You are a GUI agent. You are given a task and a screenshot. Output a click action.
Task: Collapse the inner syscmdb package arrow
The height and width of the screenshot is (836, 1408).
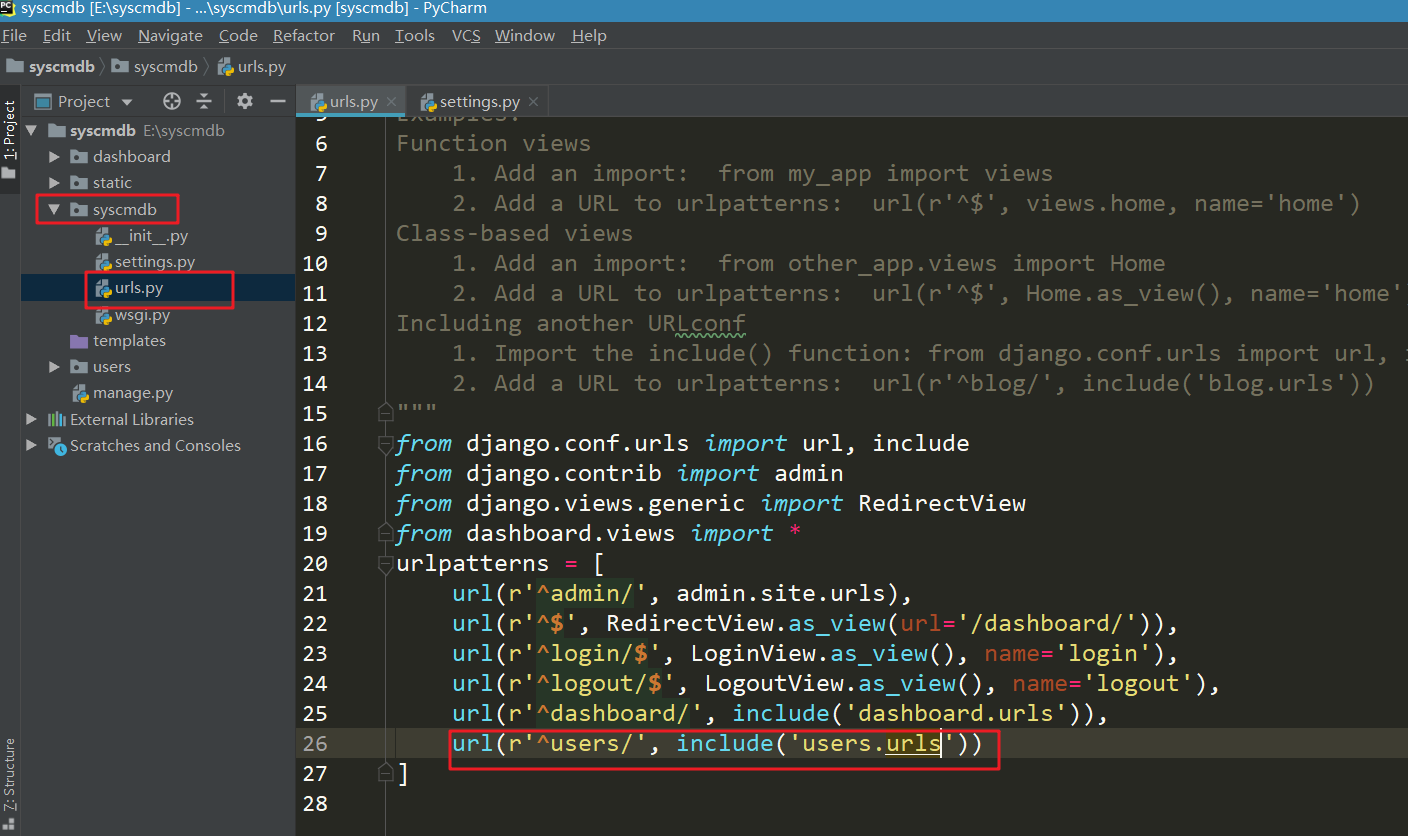coord(54,210)
